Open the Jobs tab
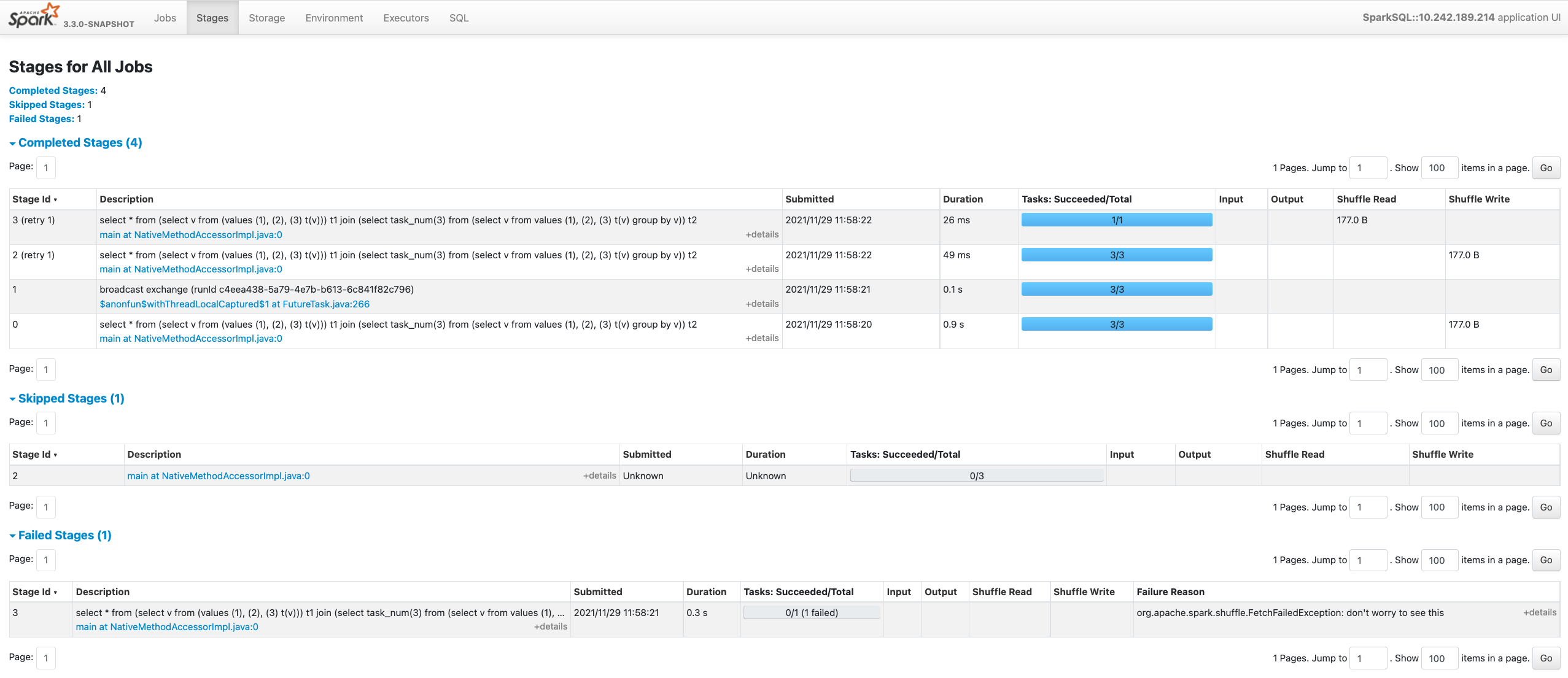Viewport: 1568px width, 678px height. (x=165, y=18)
